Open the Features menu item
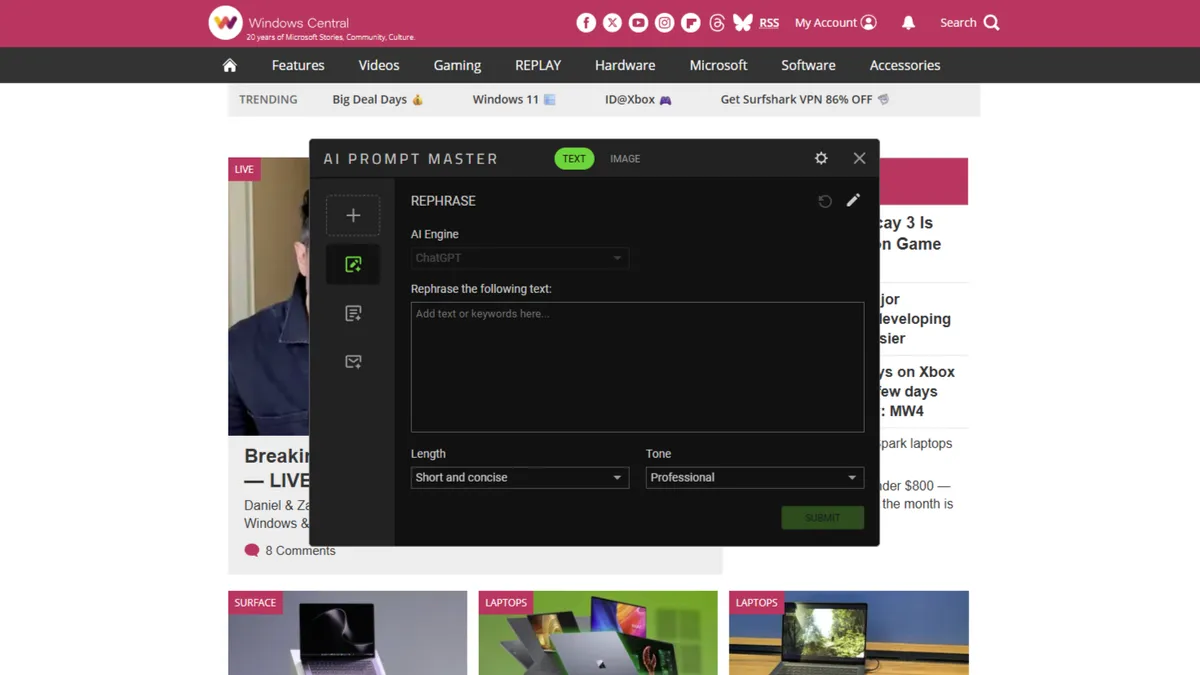Viewport: 1200px width, 675px height. point(298,65)
